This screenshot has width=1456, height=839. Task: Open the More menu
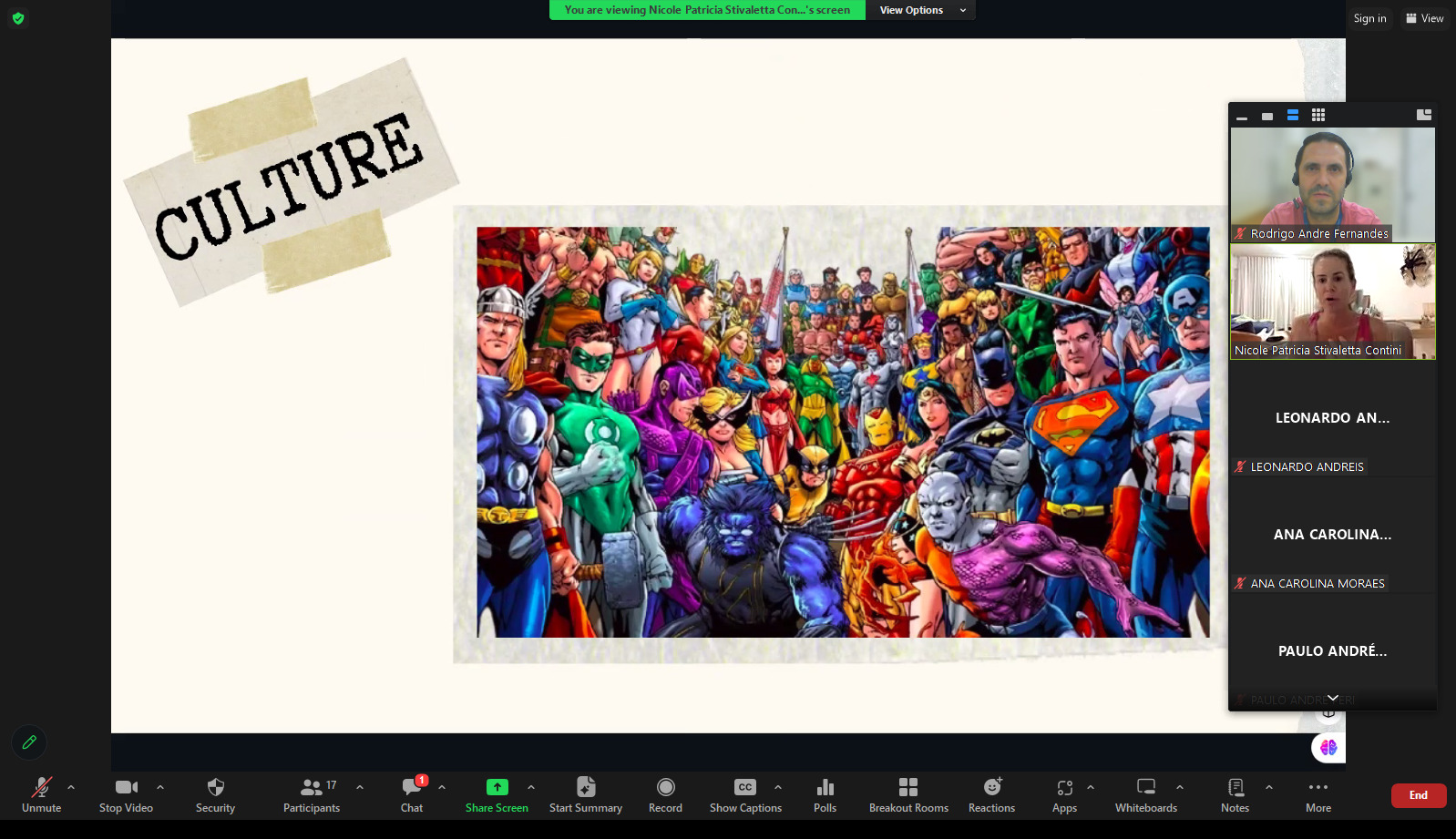1318,794
